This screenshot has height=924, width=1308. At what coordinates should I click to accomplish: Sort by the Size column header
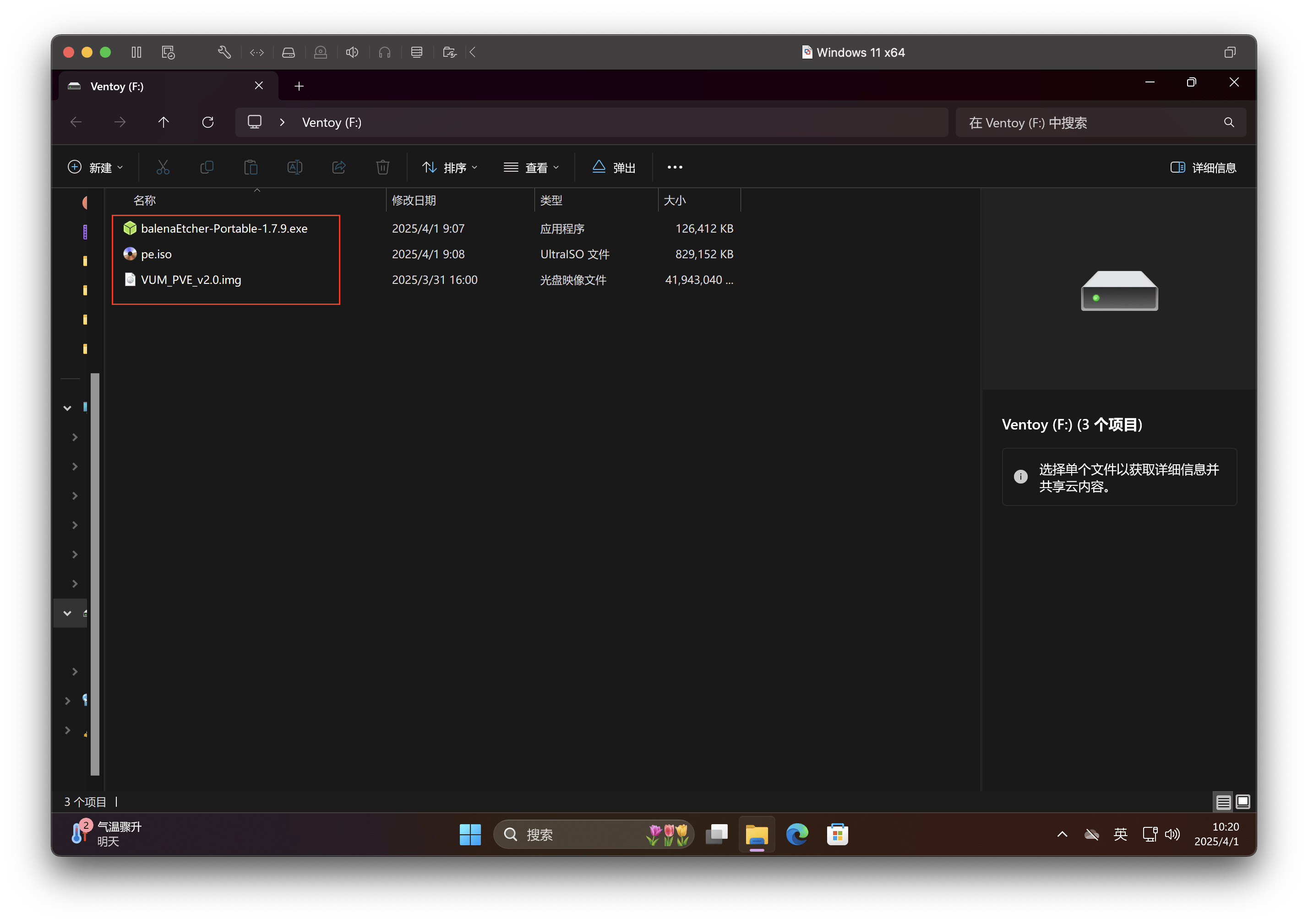pyautogui.click(x=675, y=201)
